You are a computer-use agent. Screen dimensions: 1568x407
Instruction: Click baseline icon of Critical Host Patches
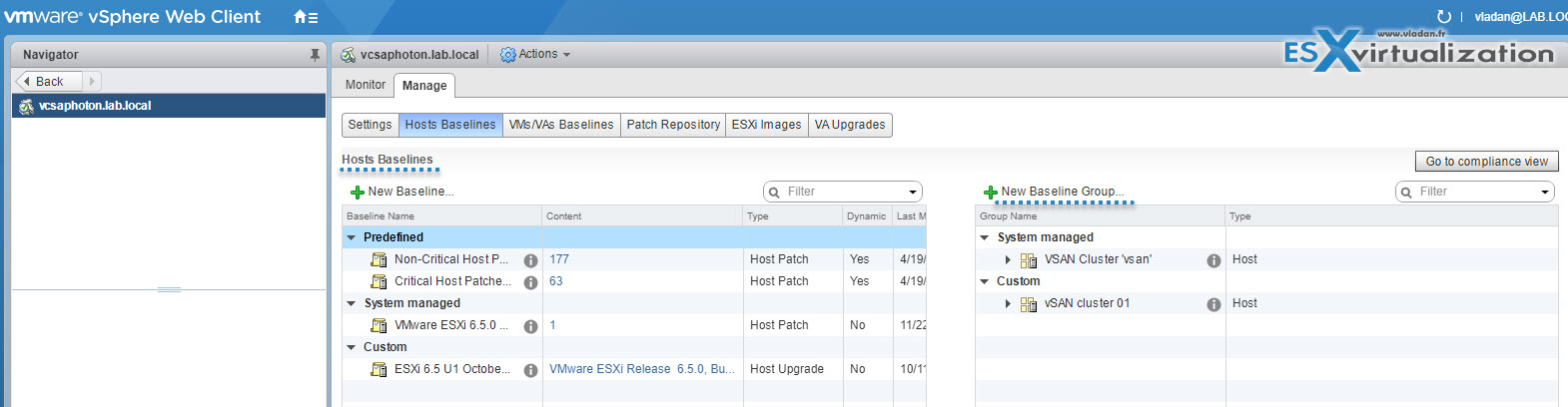(x=379, y=281)
